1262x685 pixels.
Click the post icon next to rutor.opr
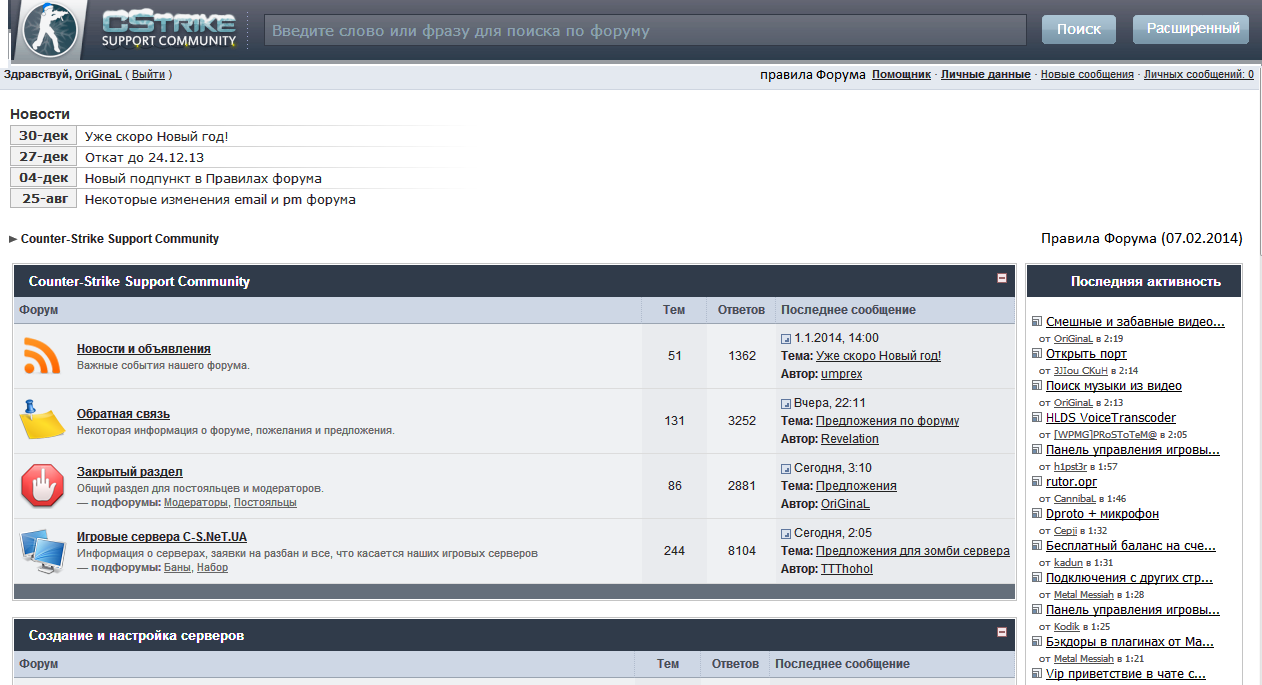click(1037, 482)
